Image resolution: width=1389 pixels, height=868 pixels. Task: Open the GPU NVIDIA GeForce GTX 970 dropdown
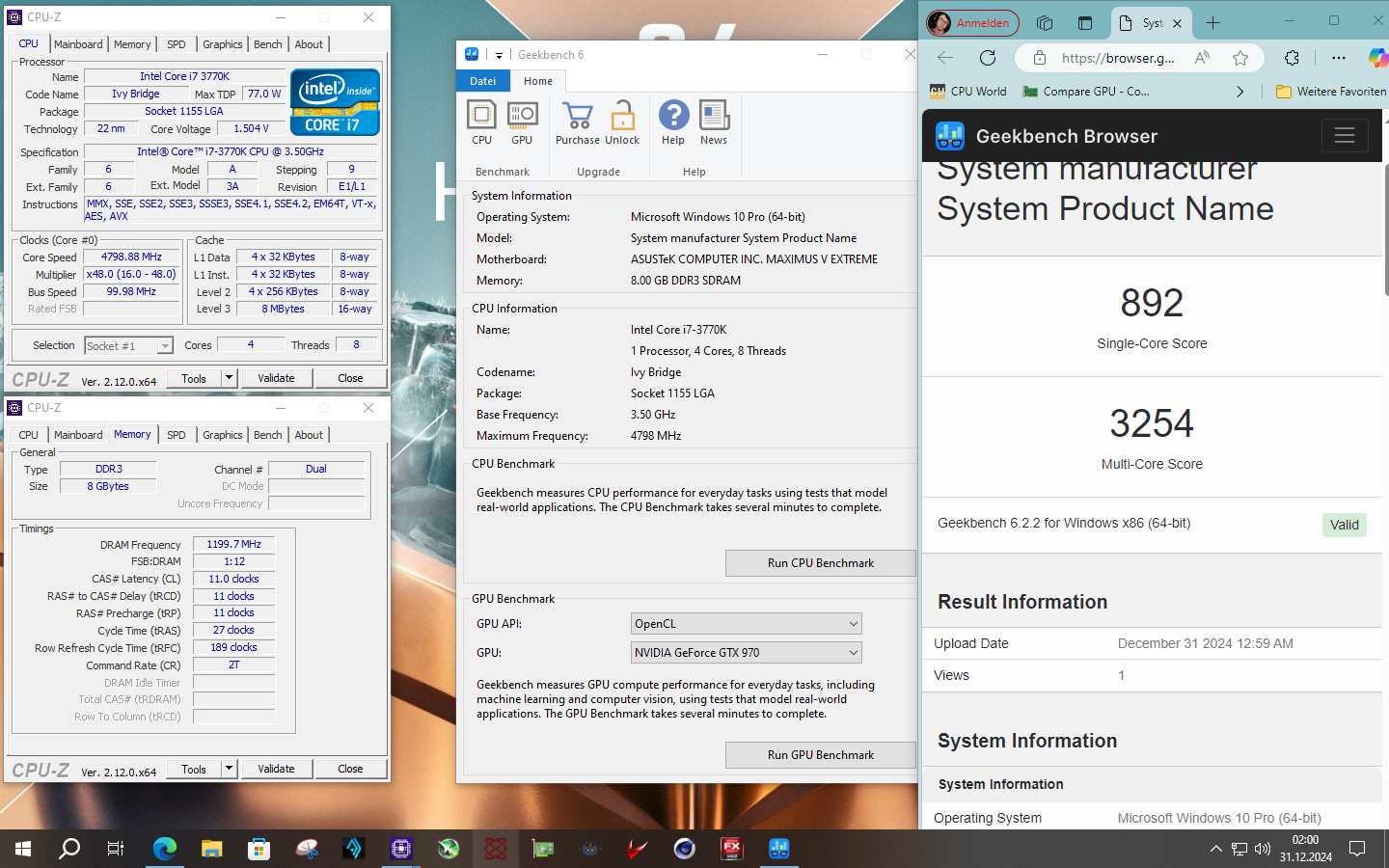pos(746,653)
